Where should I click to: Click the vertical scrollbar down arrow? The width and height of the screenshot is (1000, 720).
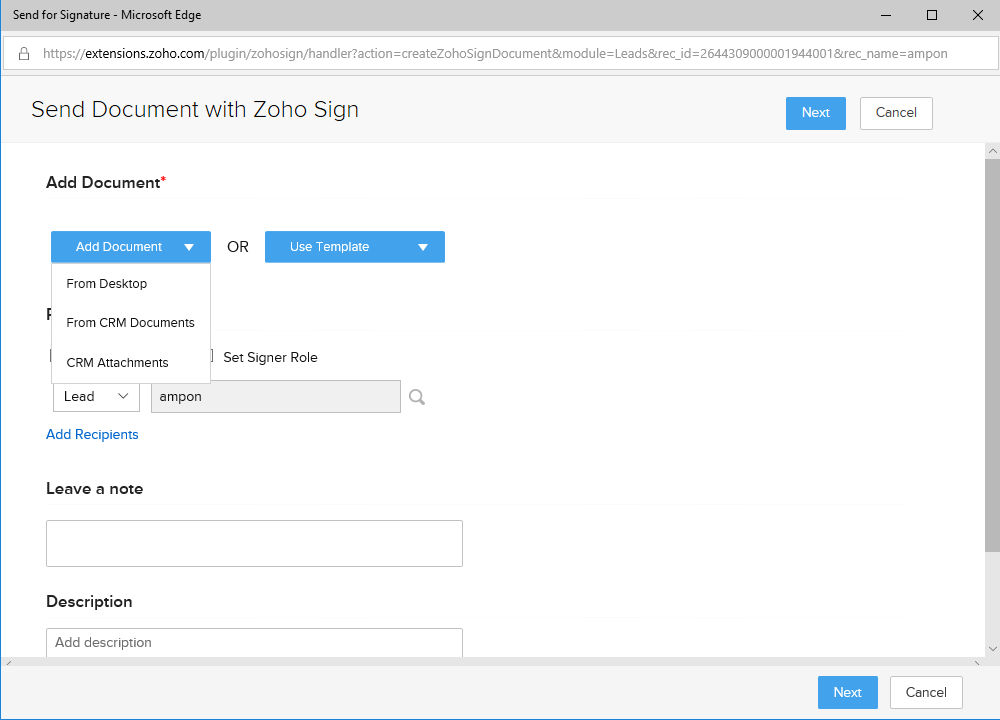(992, 649)
